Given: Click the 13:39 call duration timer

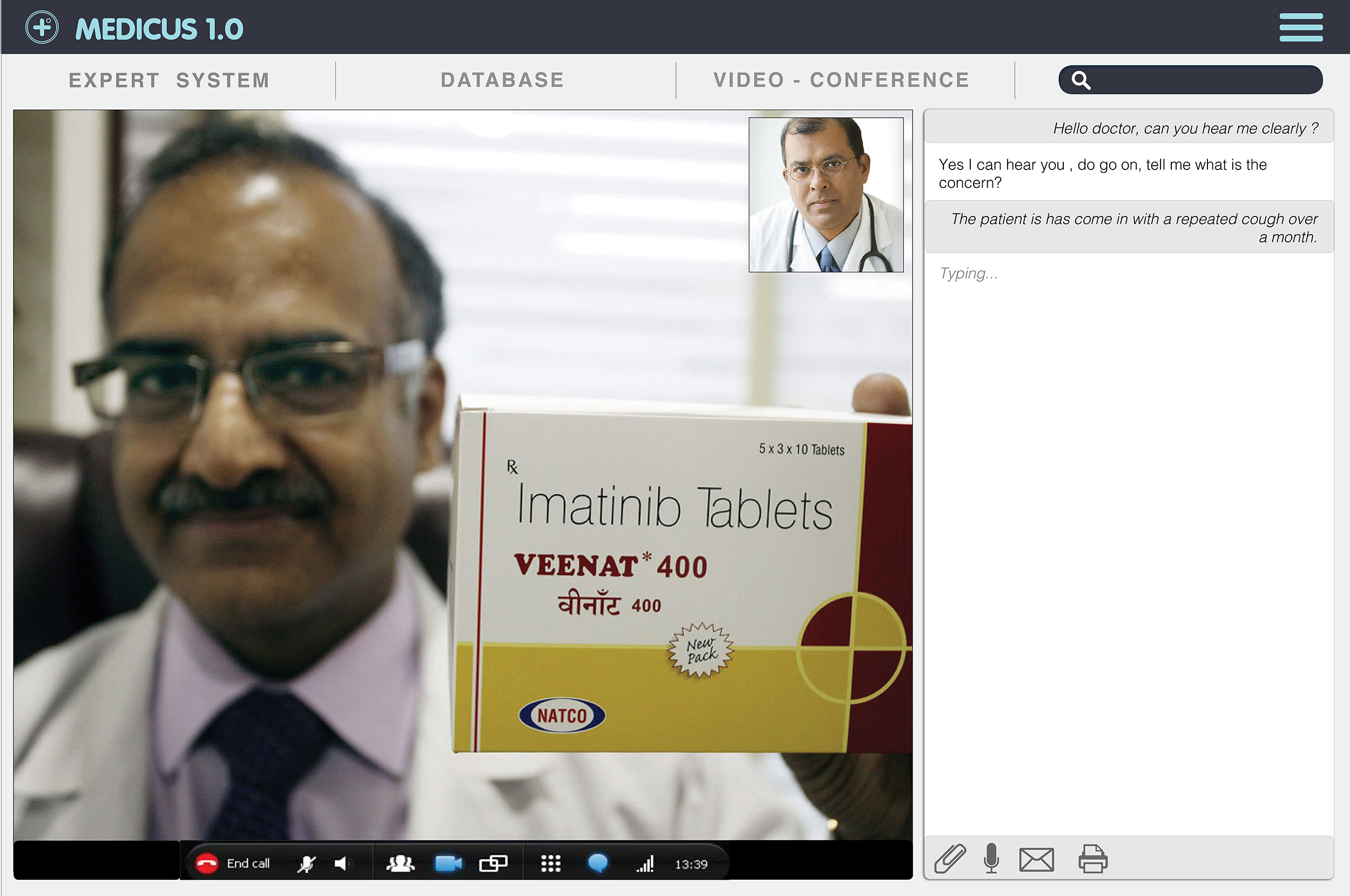Looking at the screenshot, I should 691,864.
